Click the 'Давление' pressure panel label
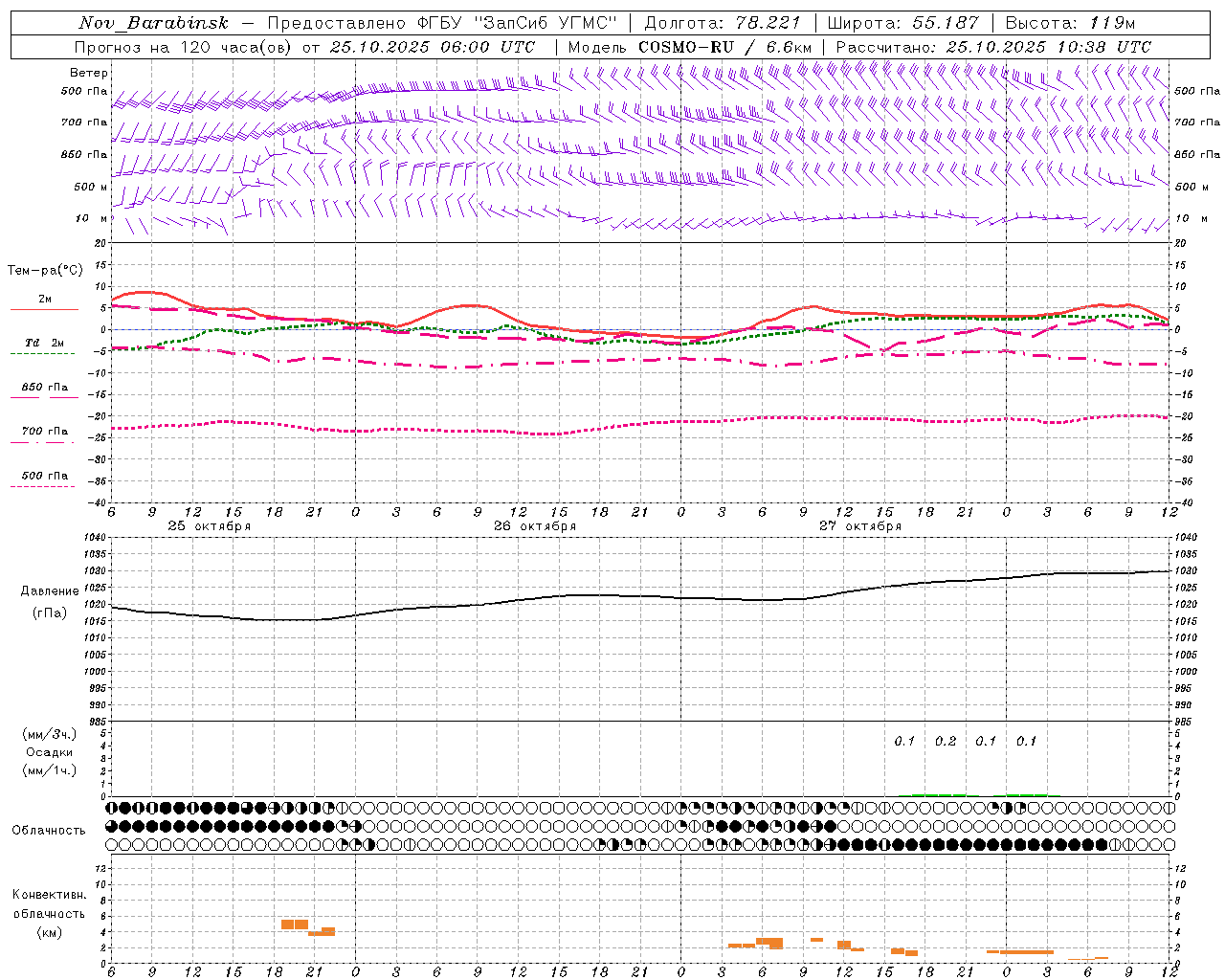The image size is (1225, 980). coord(50,591)
